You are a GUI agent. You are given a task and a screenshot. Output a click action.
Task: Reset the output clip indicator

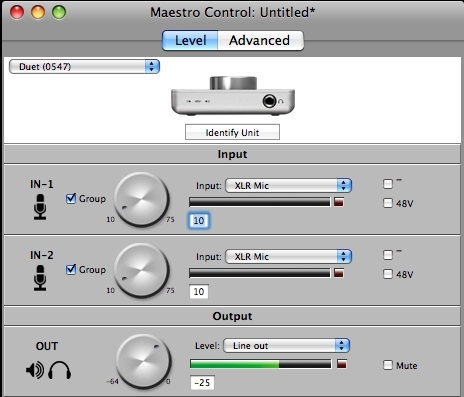pyautogui.click(x=342, y=364)
